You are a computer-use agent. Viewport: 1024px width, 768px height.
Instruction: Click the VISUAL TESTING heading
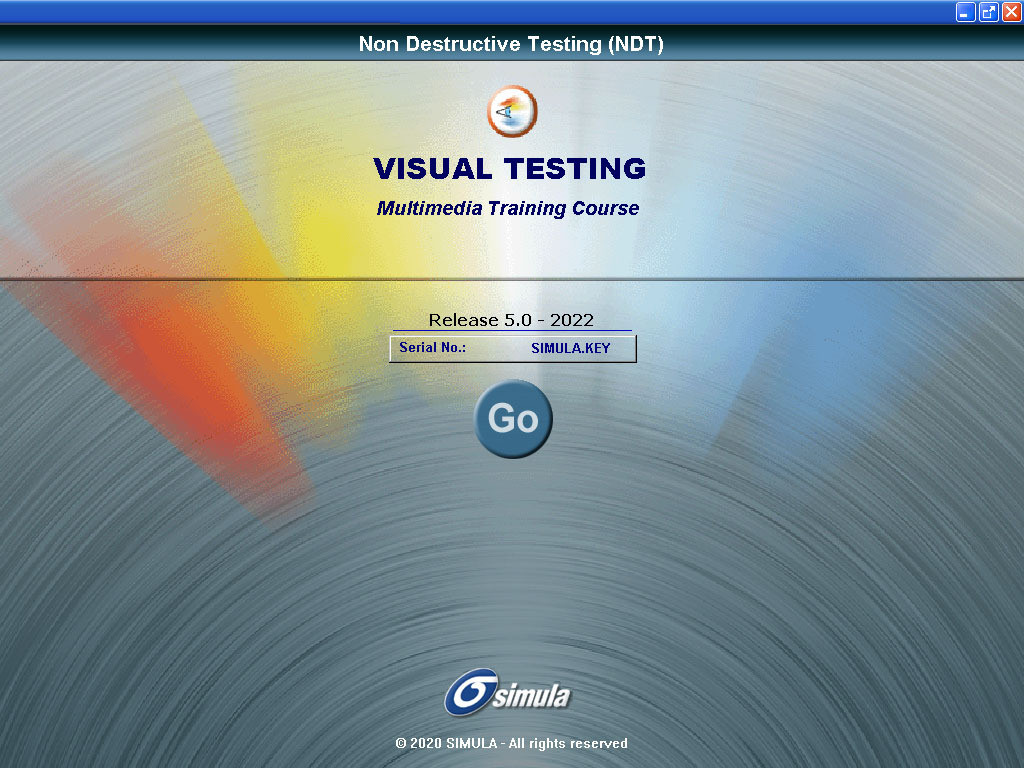[x=510, y=169]
